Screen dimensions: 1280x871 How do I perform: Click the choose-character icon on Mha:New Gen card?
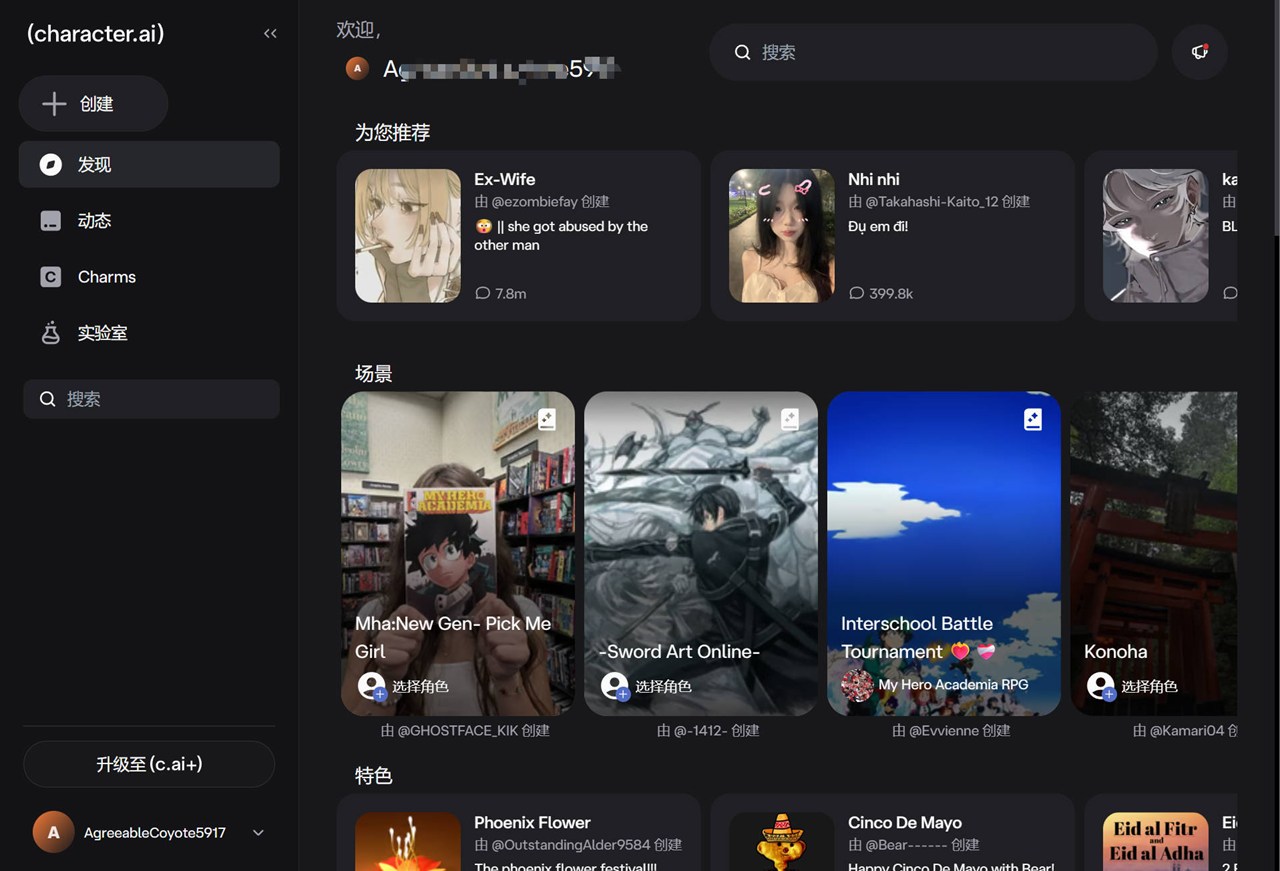coord(372,686)
